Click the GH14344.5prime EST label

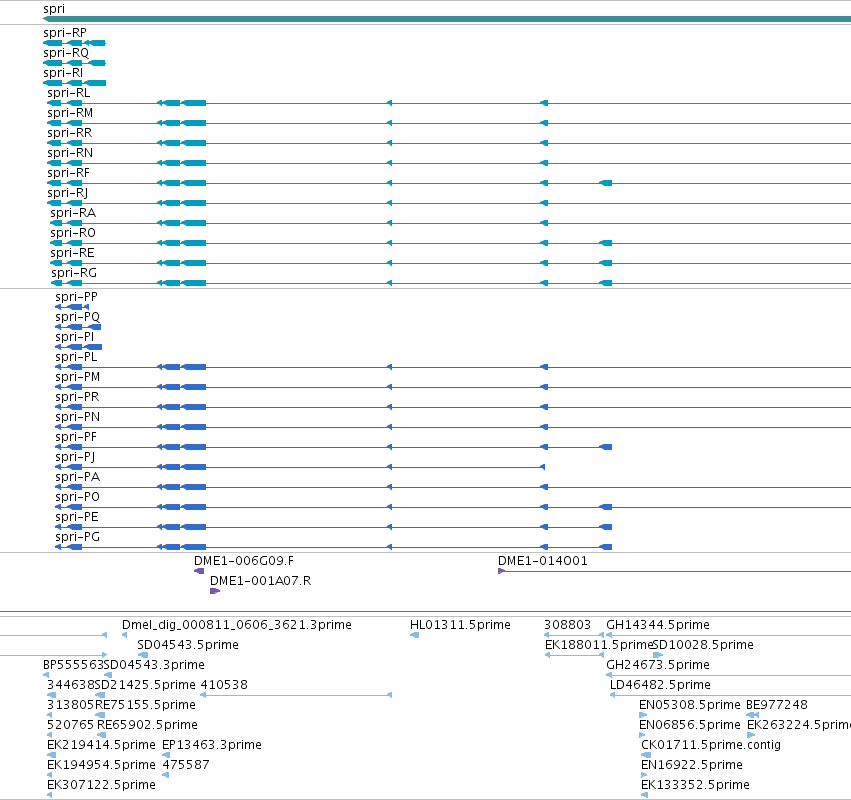coord(658,625)
